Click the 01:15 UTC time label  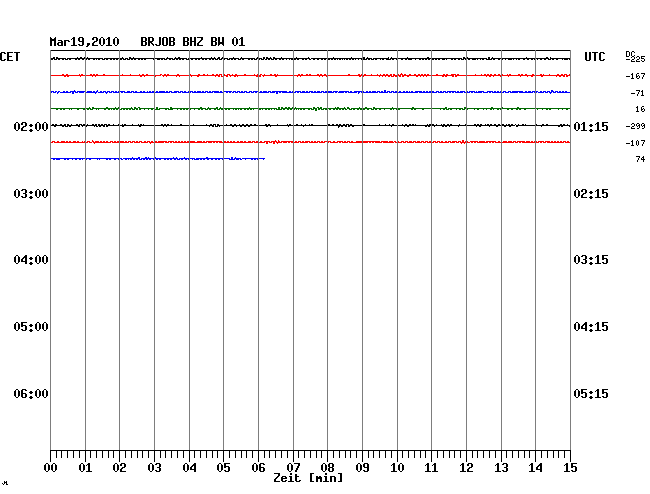[591, 126]
